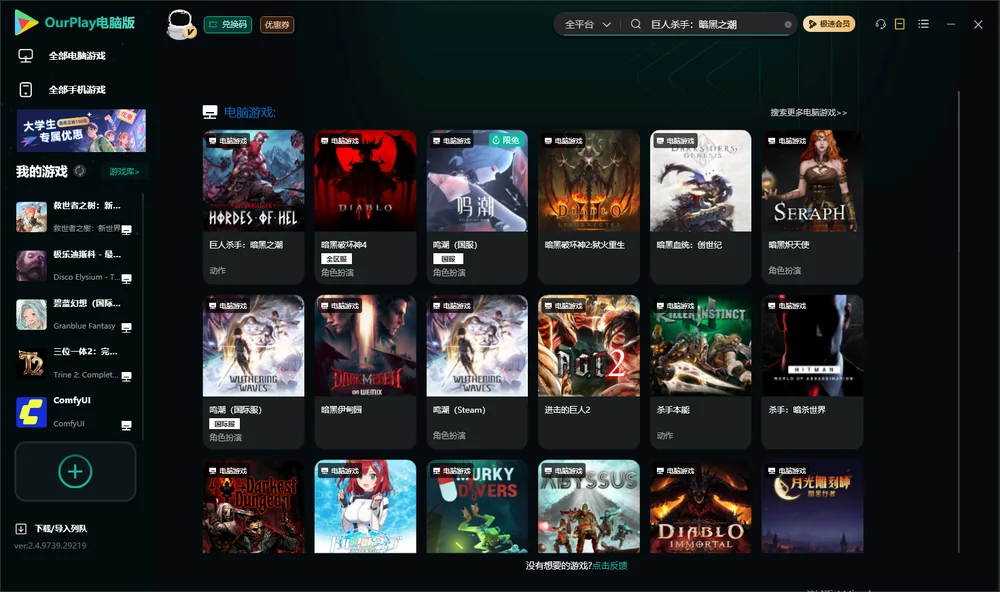Open 暗黑血统: 创世纪 Darksiders card

tap(700, 207)
